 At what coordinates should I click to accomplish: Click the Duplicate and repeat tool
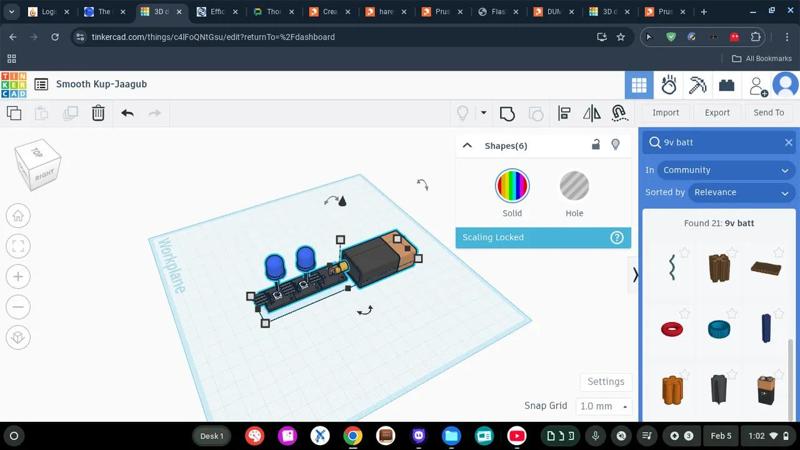click(70, 113)
